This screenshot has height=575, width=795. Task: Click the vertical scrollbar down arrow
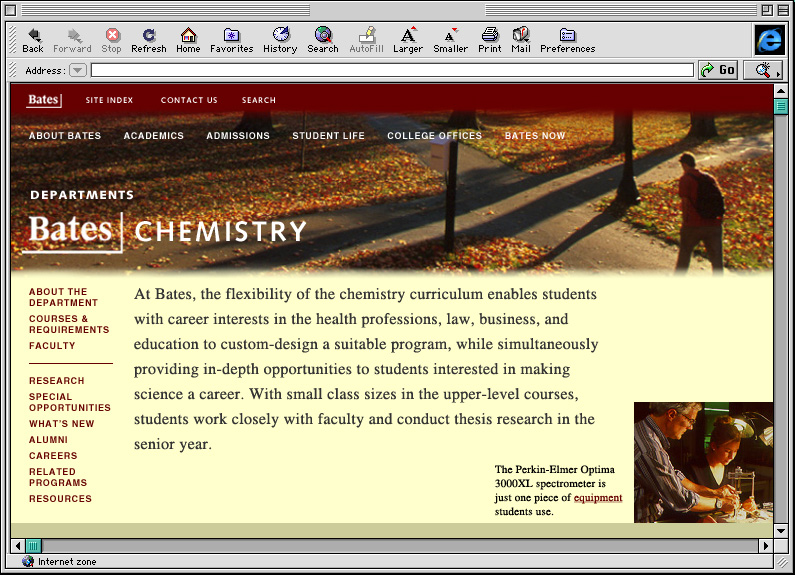coord(781,531)
